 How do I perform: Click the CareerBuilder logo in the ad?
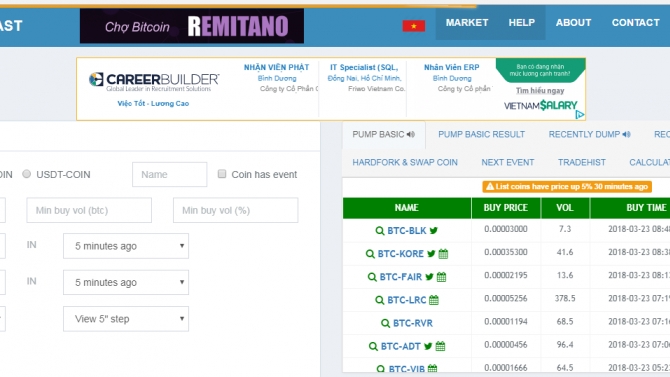click(x=154, y=81)
